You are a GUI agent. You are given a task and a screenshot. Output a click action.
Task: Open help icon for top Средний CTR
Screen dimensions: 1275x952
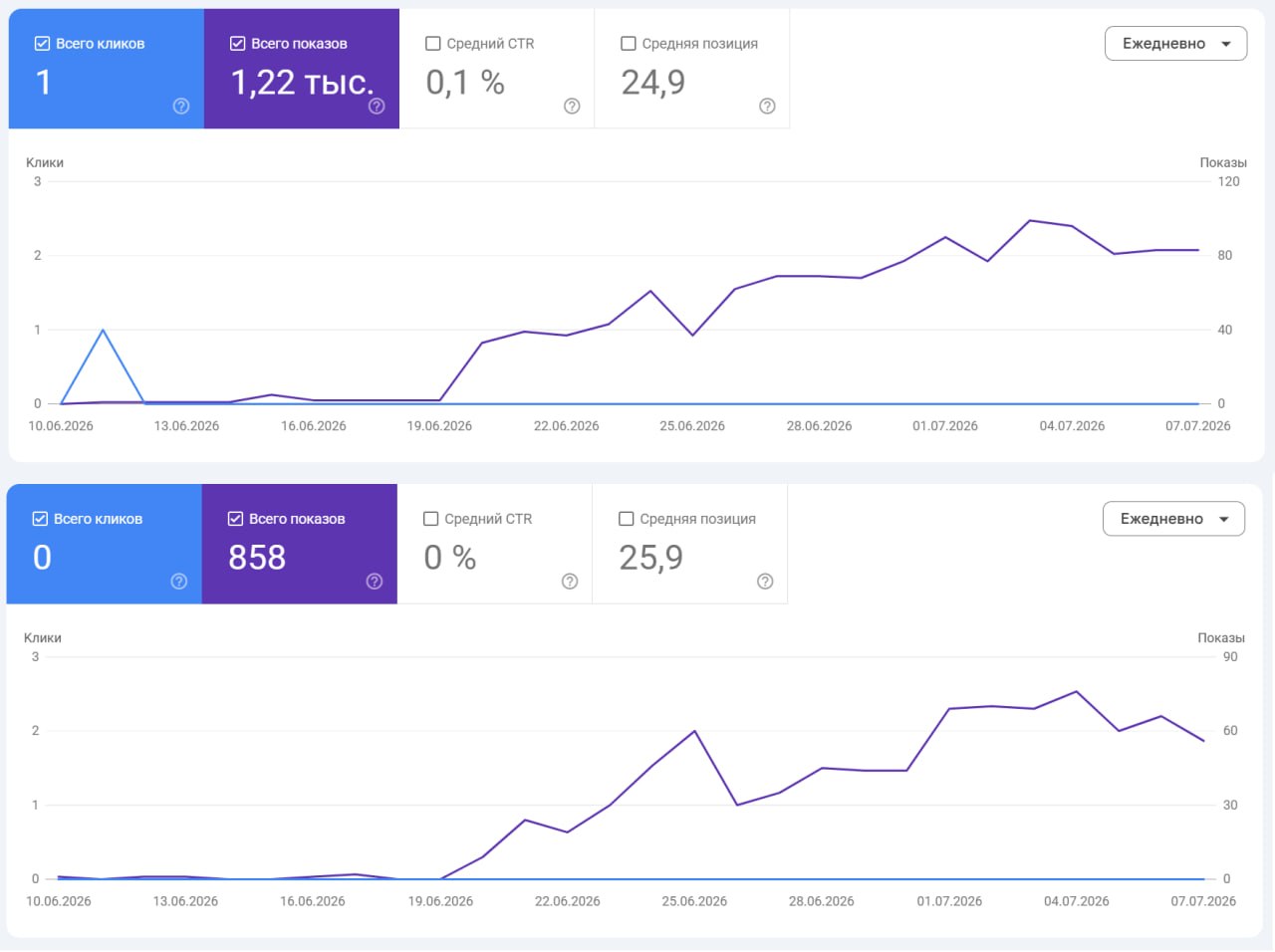pyautogui.click(x=572, y=107)
